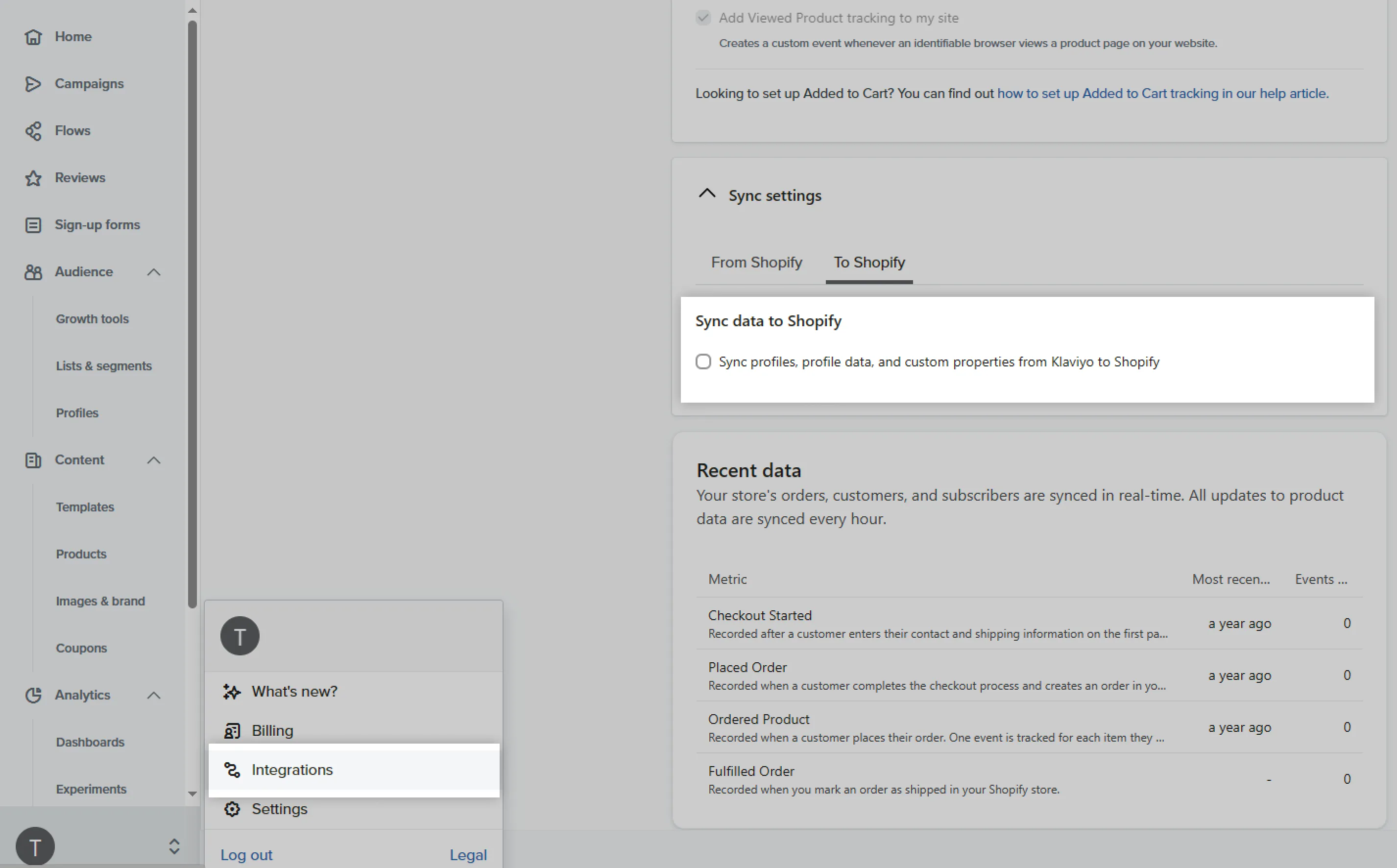Collapse the Audience section chevron
1397x868 pixels.
154,272
